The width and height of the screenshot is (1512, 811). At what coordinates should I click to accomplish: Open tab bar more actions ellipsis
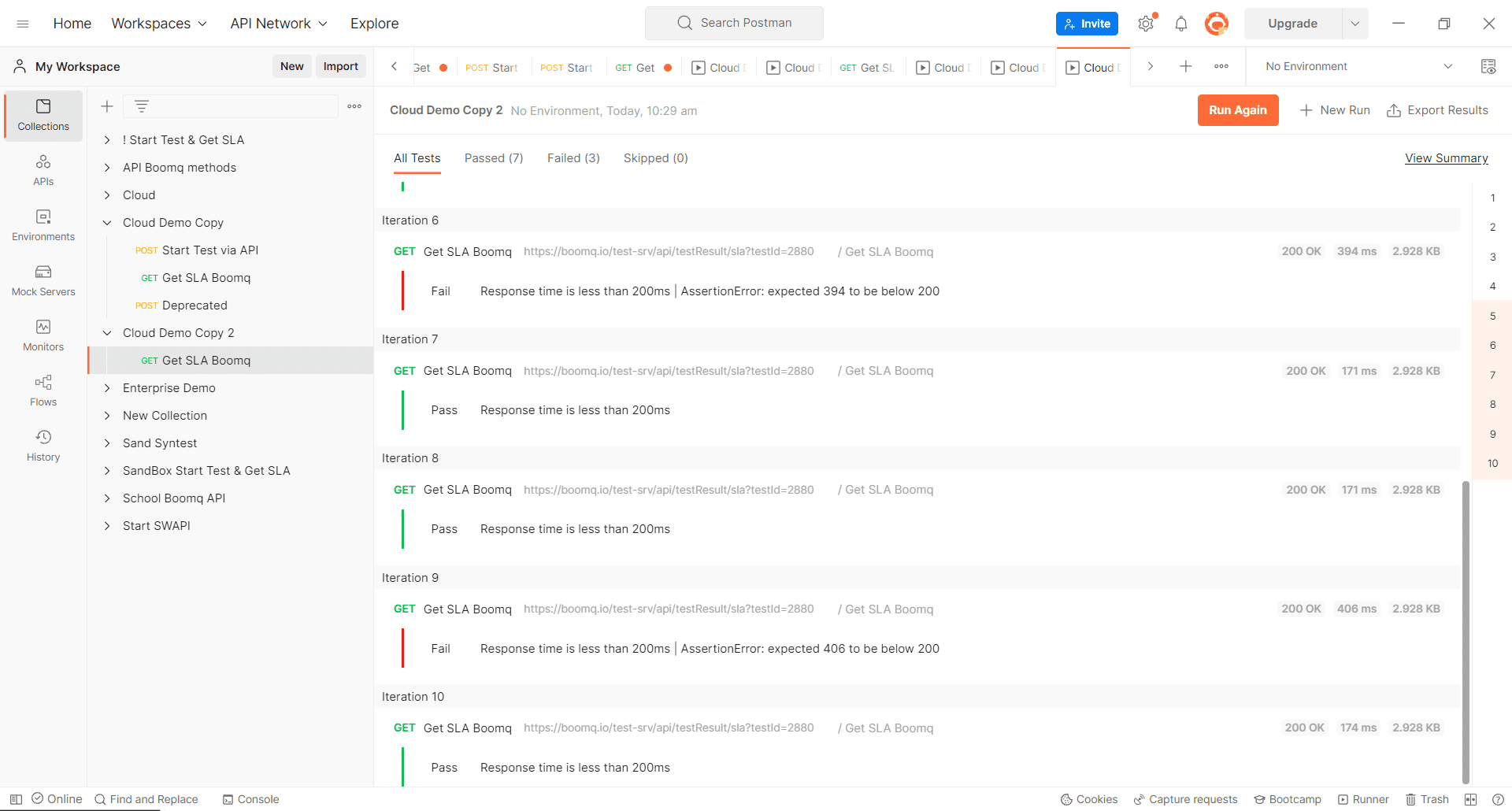pos(1221,66)
